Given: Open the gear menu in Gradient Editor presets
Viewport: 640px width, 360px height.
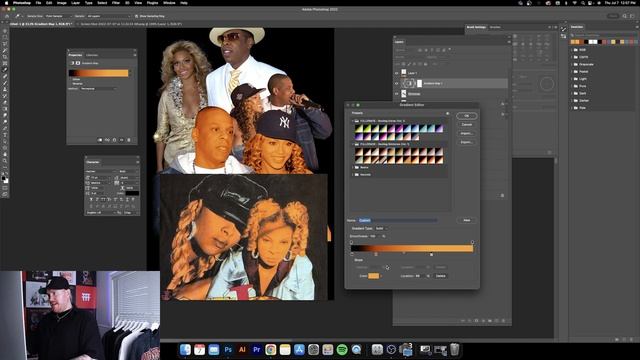Looking at the screenshot, I should click(447, 113).
